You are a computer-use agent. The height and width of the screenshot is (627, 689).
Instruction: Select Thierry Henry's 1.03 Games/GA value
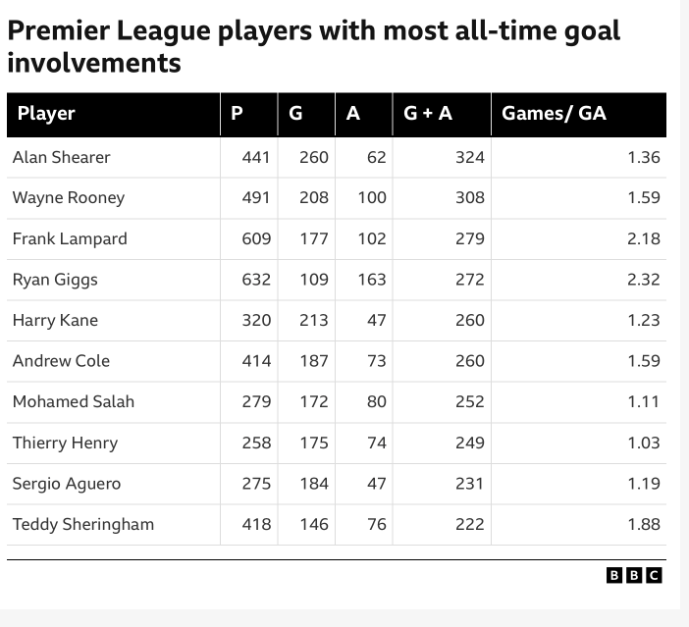pyautogui.click(x=643, y=443)
